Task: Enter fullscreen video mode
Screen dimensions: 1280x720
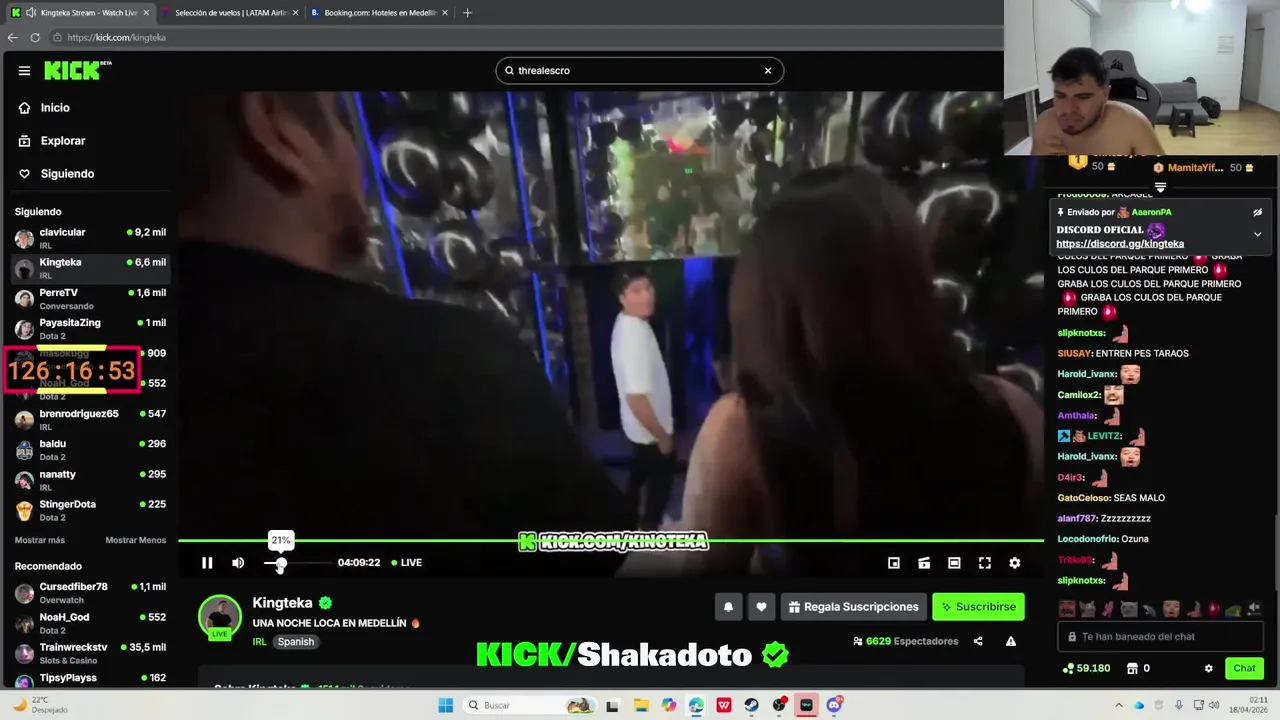Action: 985,563
